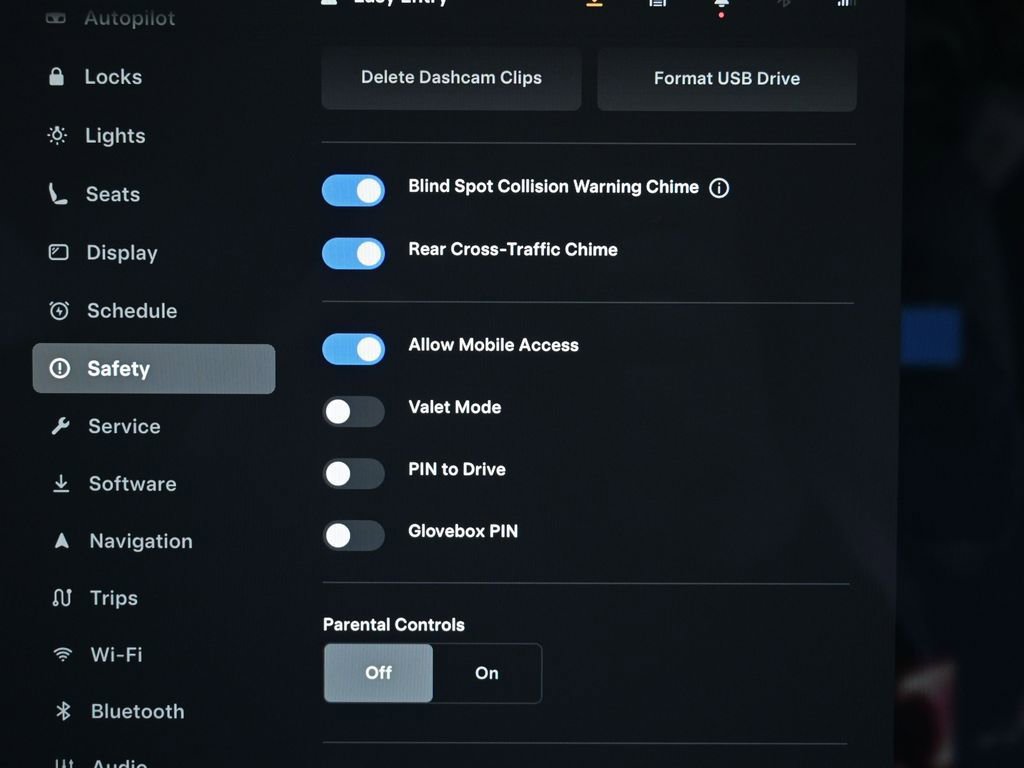Switch to the Display section

[59, 253]
